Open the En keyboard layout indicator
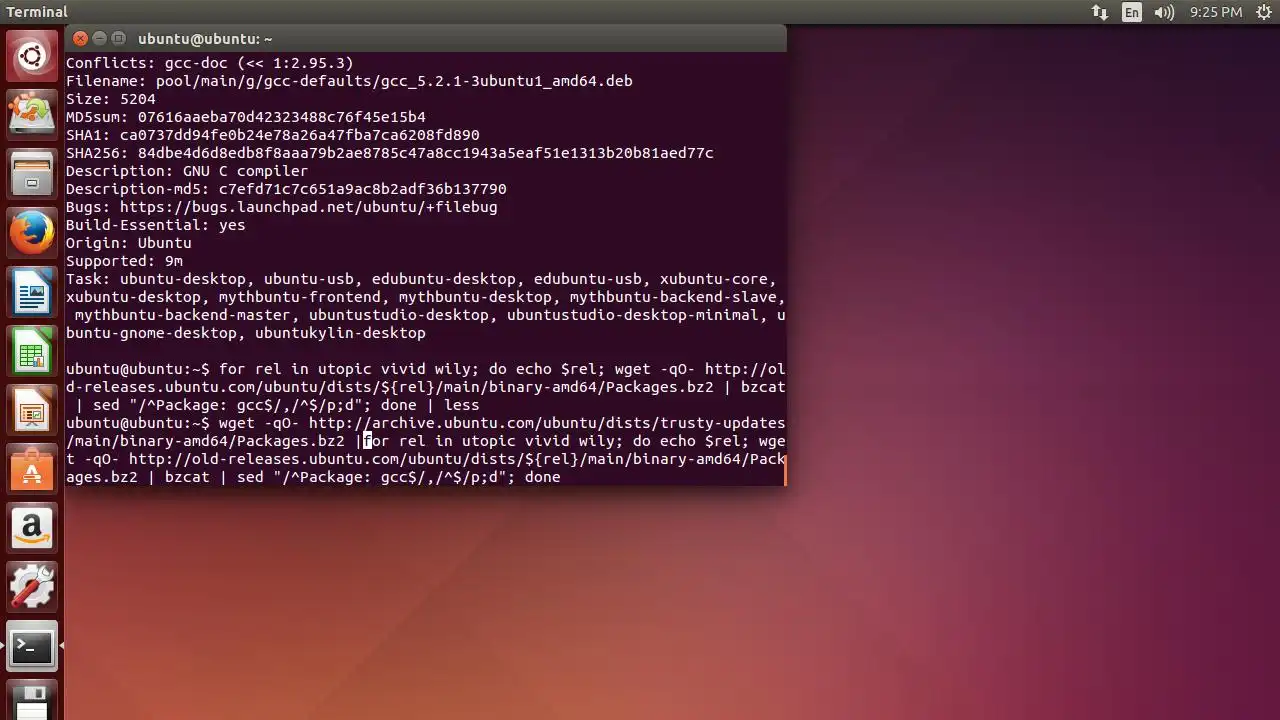 (1132, 12)
